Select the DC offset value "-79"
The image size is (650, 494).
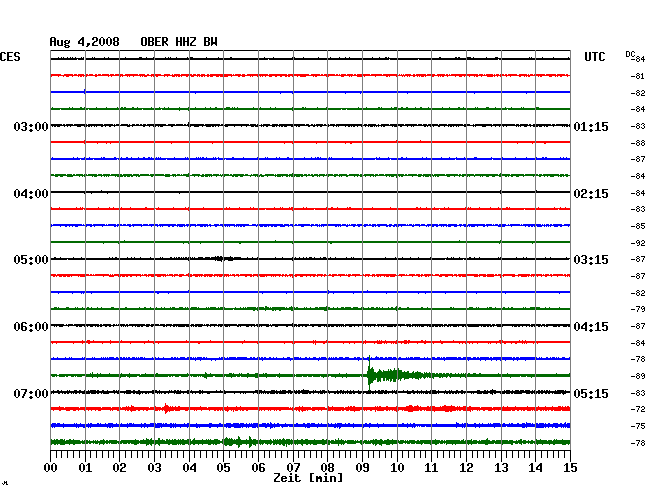[638, 309]
